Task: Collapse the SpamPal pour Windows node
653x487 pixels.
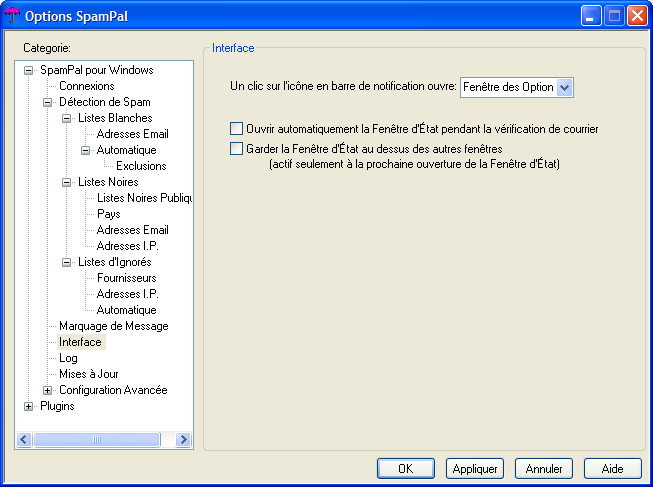Action: 28,70
